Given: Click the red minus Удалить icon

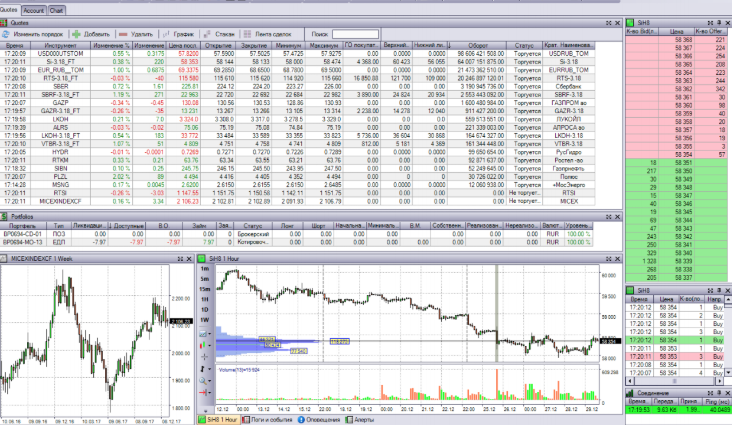Looking at the screenshot, I should coord(123,34).
